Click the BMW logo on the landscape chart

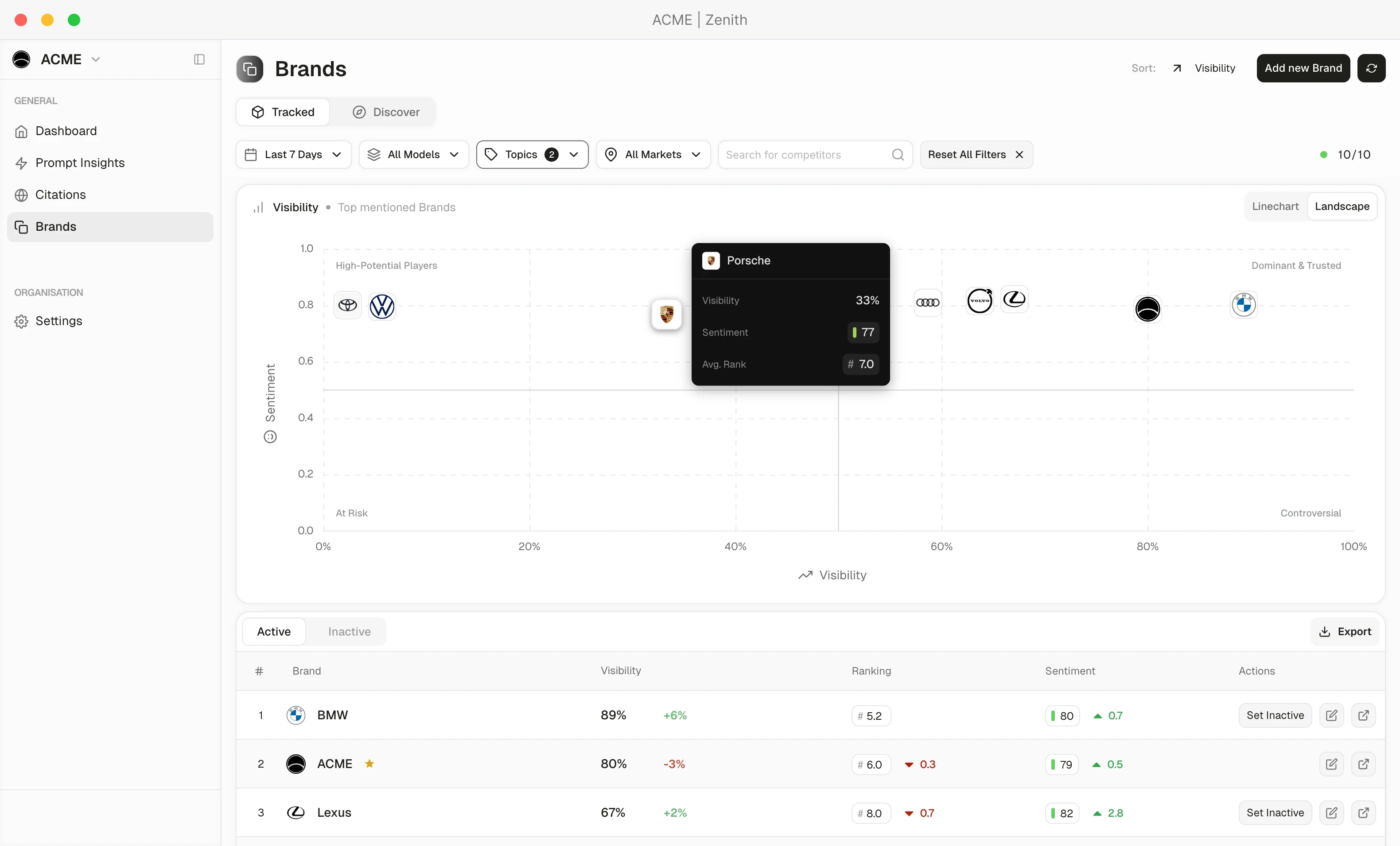1243,305
